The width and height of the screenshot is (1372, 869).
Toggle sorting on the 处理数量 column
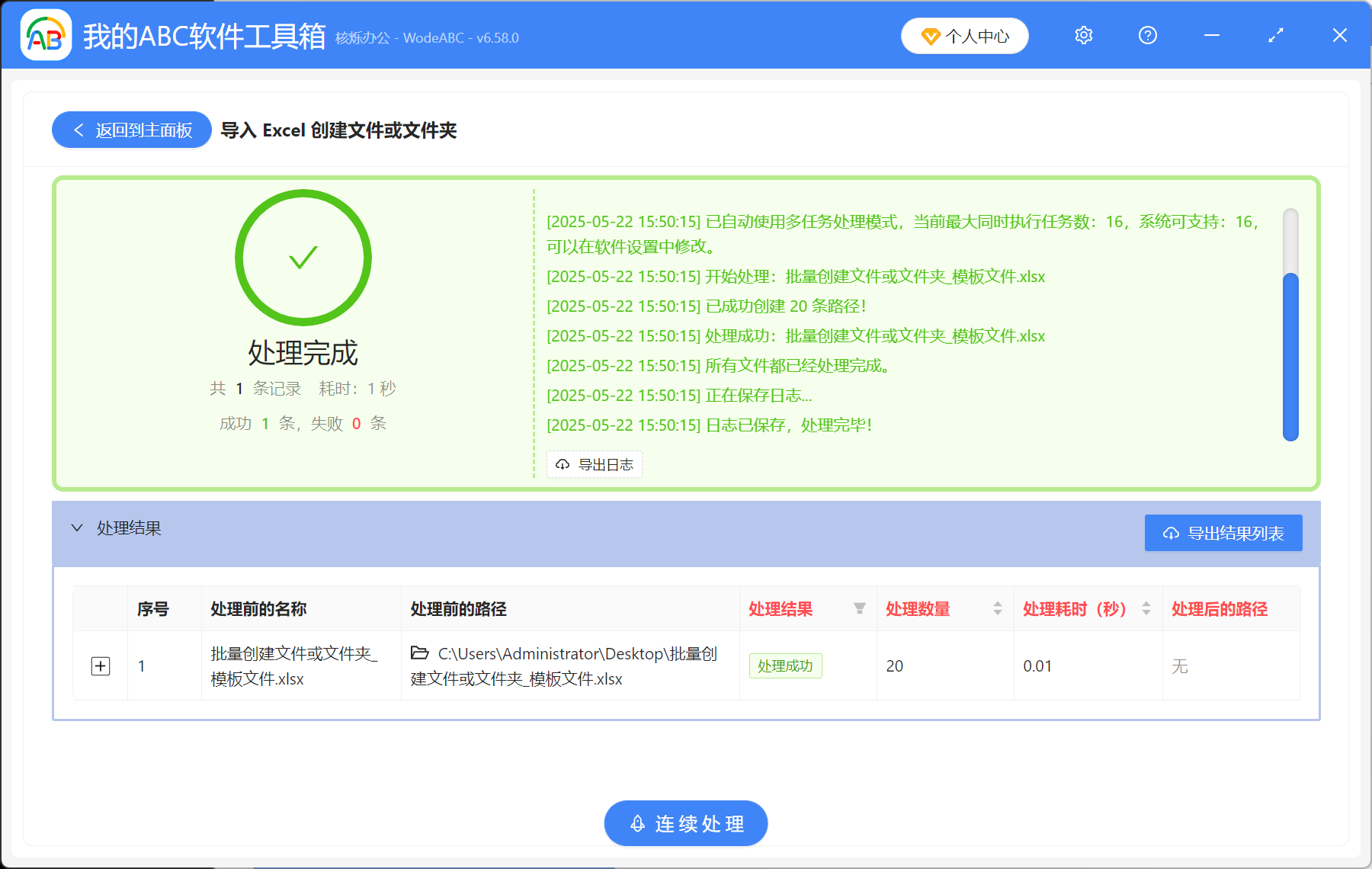(997, 609)
